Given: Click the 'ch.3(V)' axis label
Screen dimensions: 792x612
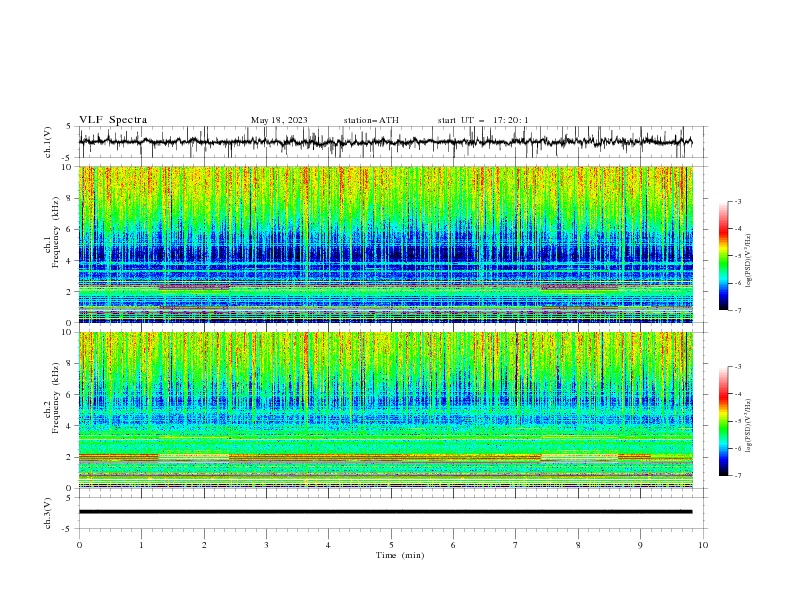Looking at the screenshot, I should point(48,513).
